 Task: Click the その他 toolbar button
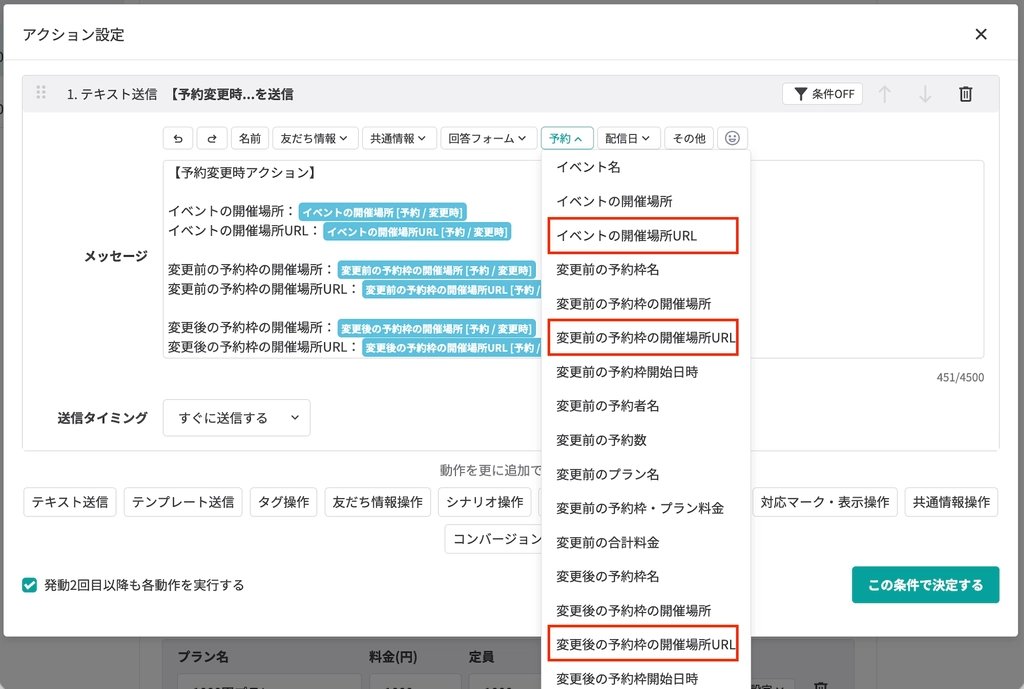pos(689,138)
